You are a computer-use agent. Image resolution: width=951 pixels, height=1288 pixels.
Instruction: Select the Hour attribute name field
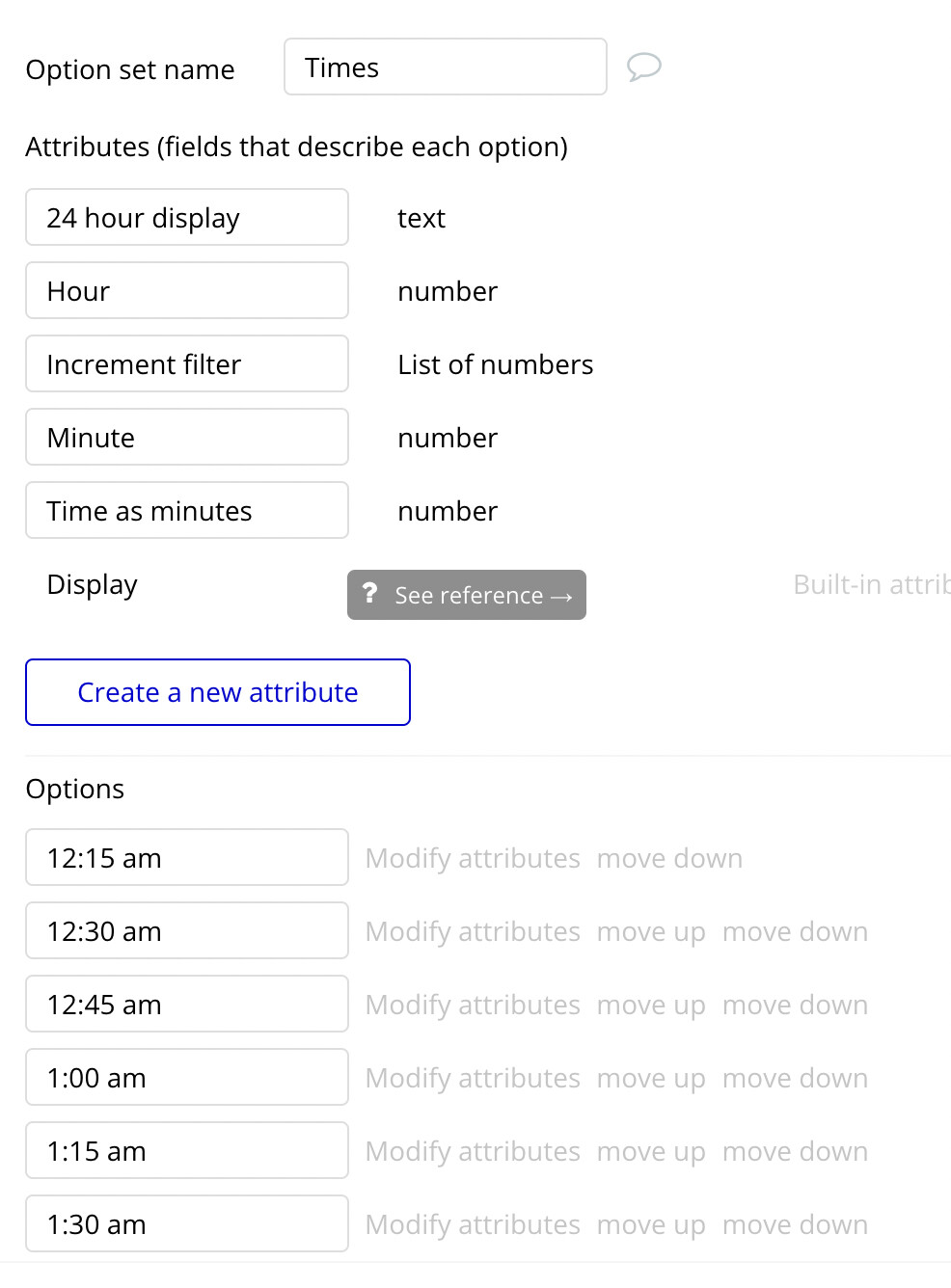pyautogui.click(x=186, y=290)
